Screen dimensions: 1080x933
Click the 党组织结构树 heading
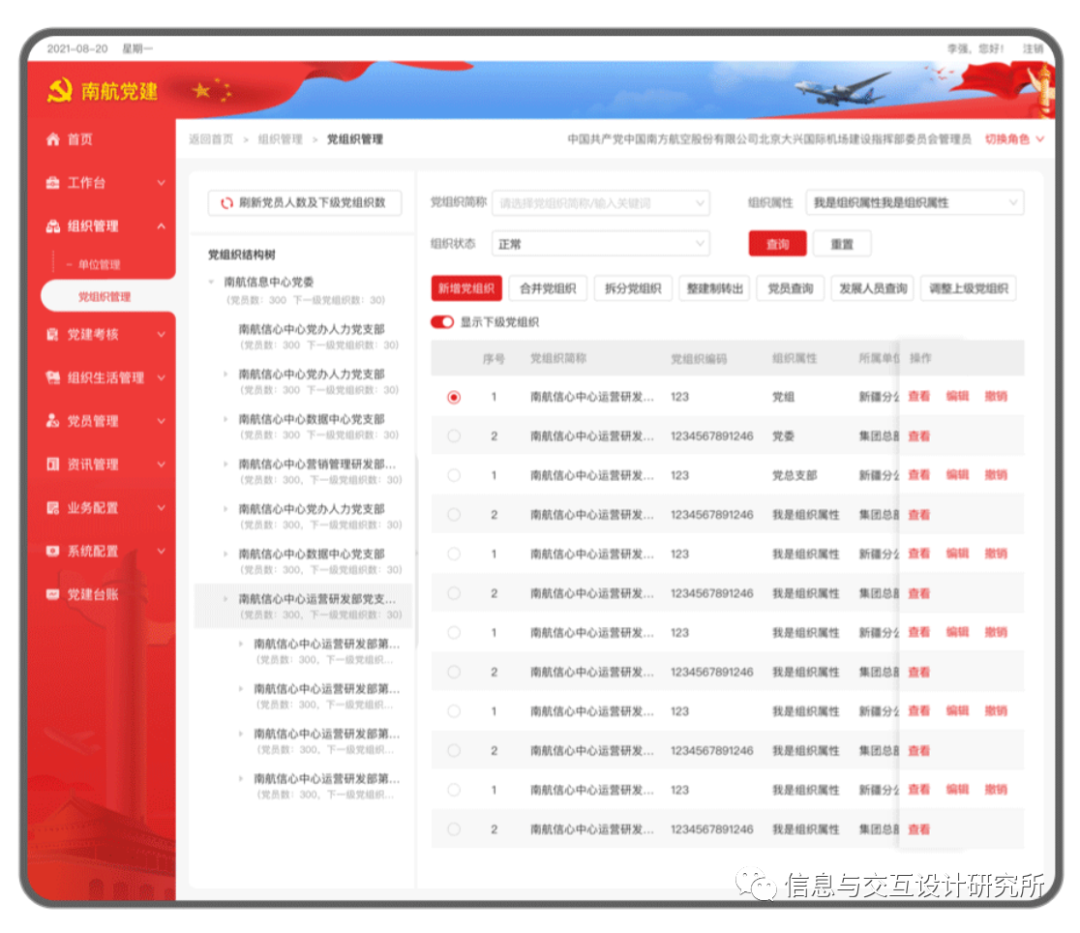(242, 255)
